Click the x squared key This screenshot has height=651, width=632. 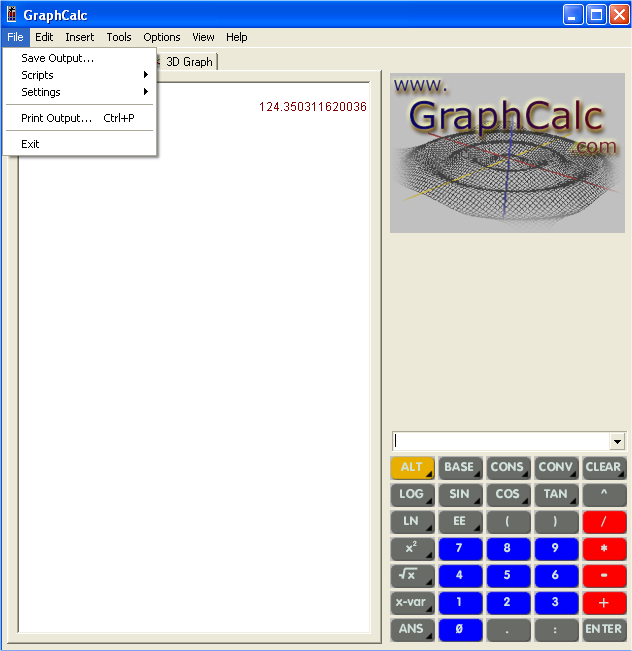(412, 549)
